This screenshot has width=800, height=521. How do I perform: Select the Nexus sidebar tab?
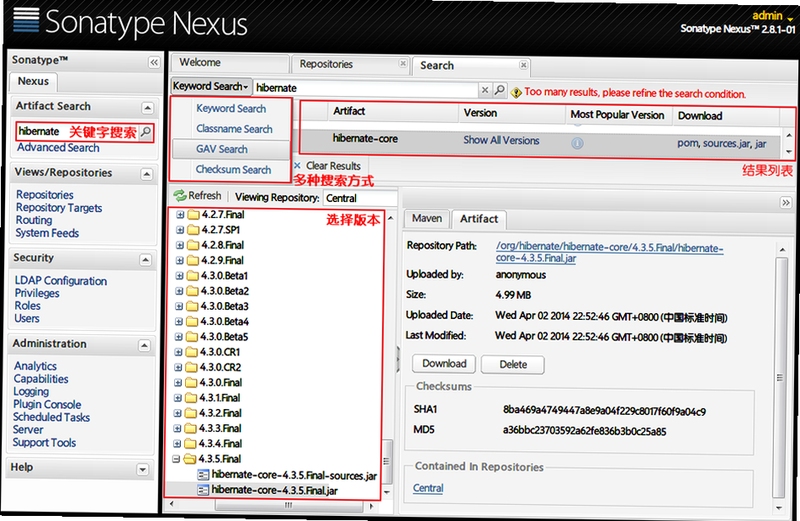[33, 81]
